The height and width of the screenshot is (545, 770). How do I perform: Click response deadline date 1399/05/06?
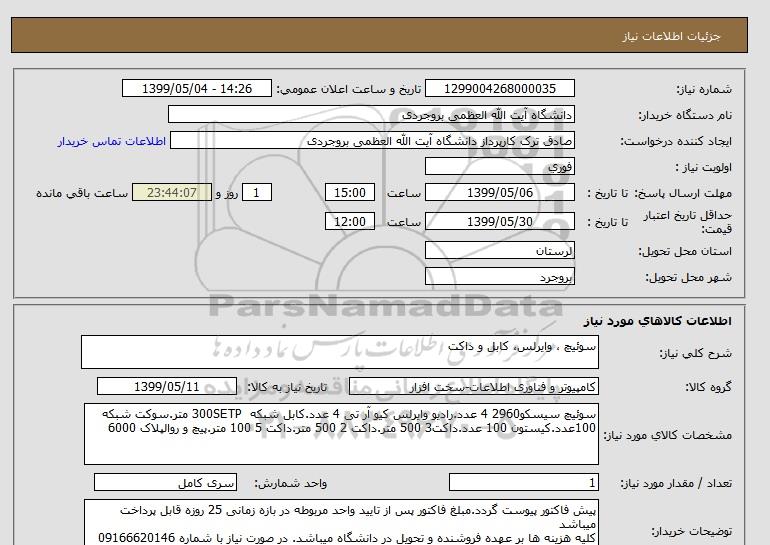[x=499, y=192]
